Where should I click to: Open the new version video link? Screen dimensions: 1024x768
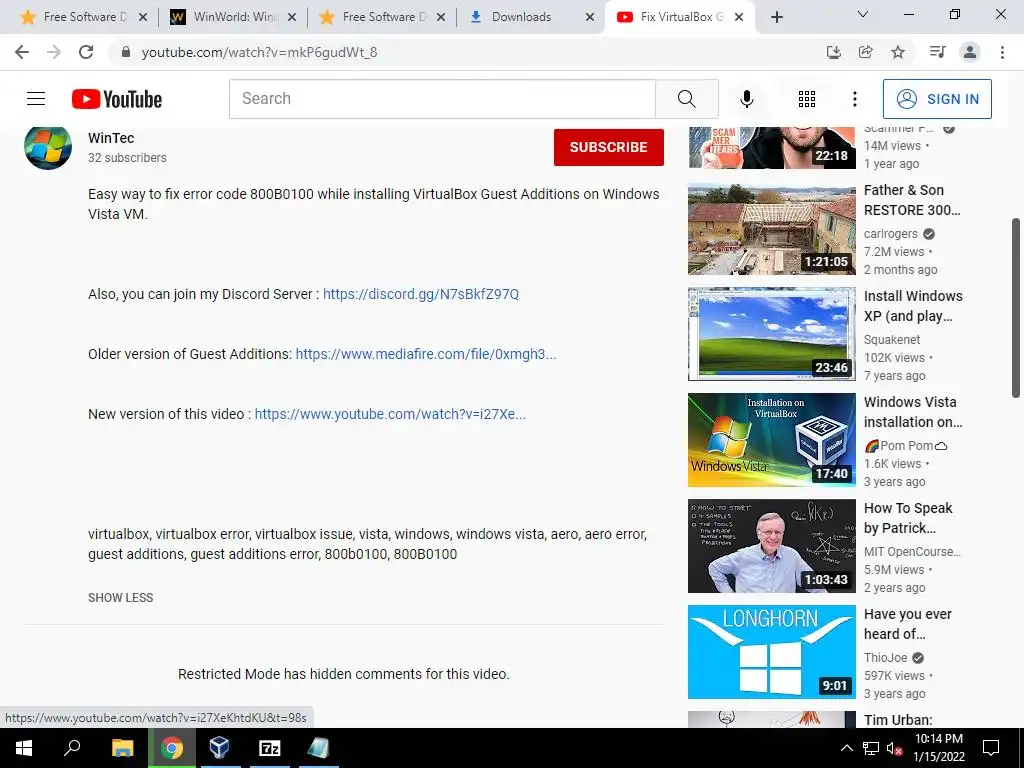tap(390, 414)
